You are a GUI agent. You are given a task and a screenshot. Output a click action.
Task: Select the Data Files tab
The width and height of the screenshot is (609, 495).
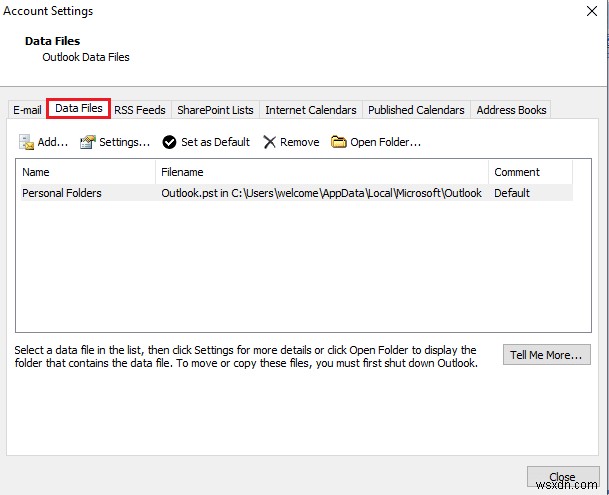click(78, 108)
